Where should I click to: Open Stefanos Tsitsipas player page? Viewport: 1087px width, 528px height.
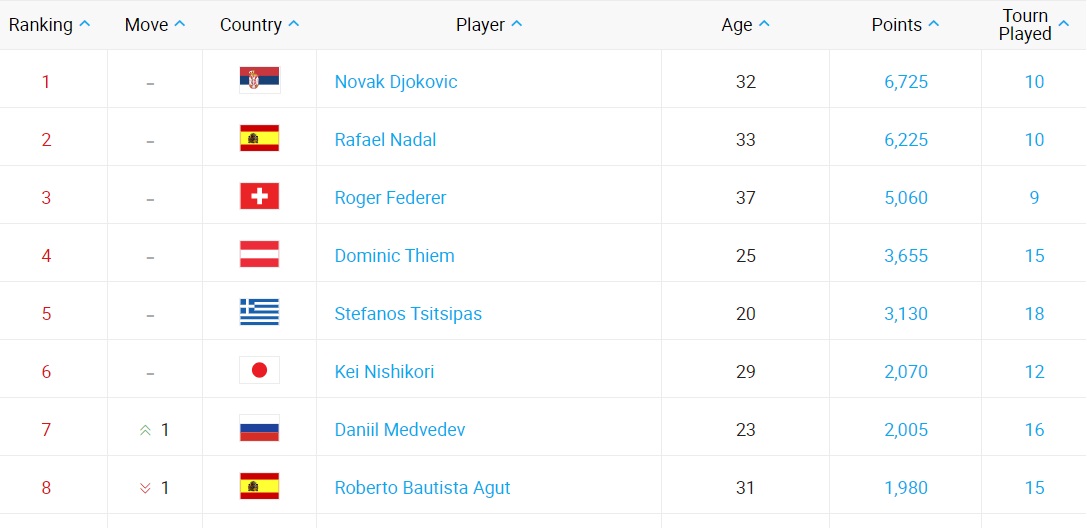point(408,314)
